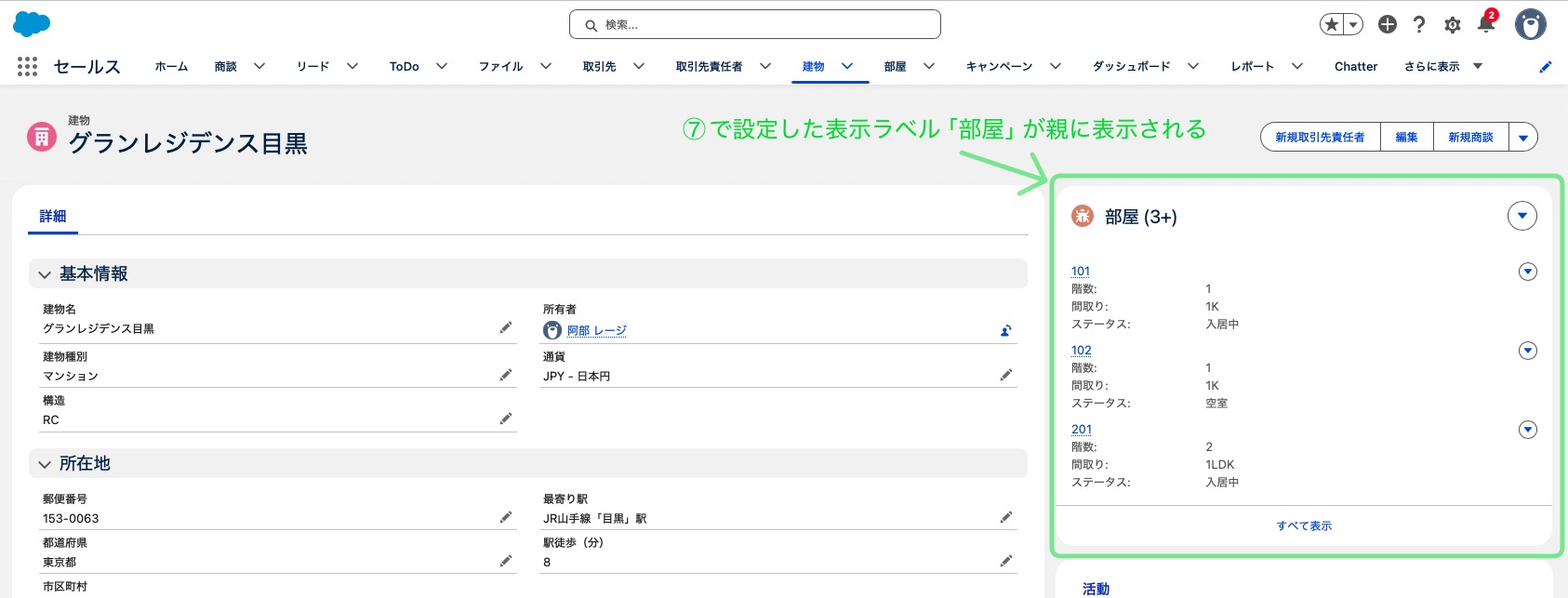Click the 編集 button
Screen dimensions: 1568x598
click(1406, 137)
